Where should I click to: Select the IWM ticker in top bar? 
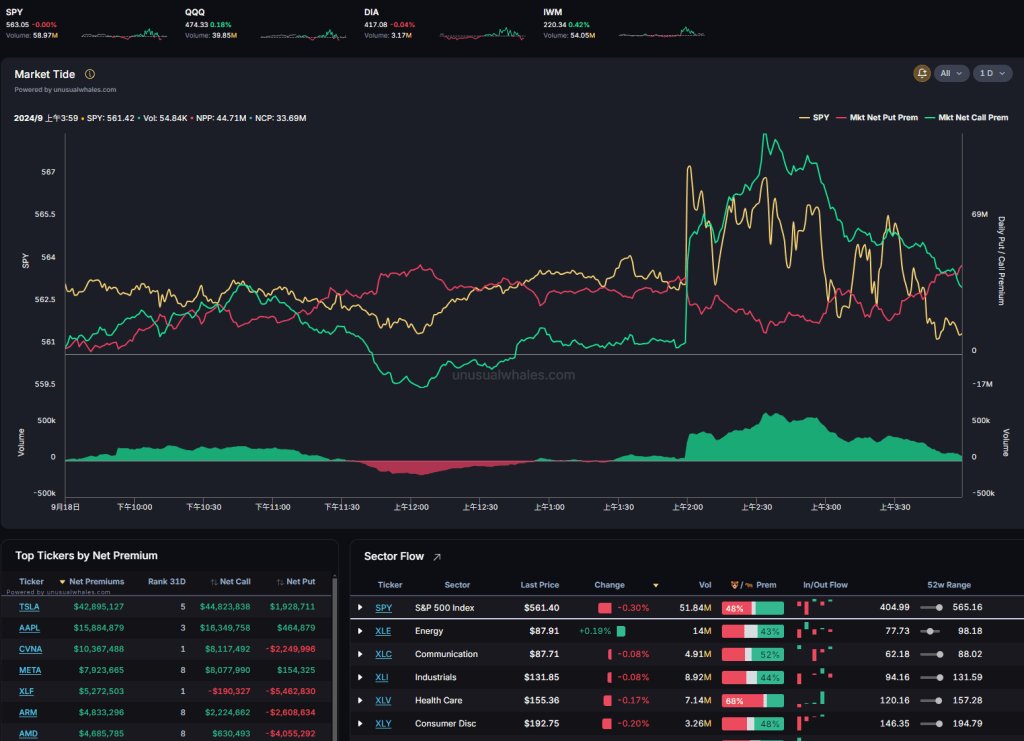tap(552, 12)
